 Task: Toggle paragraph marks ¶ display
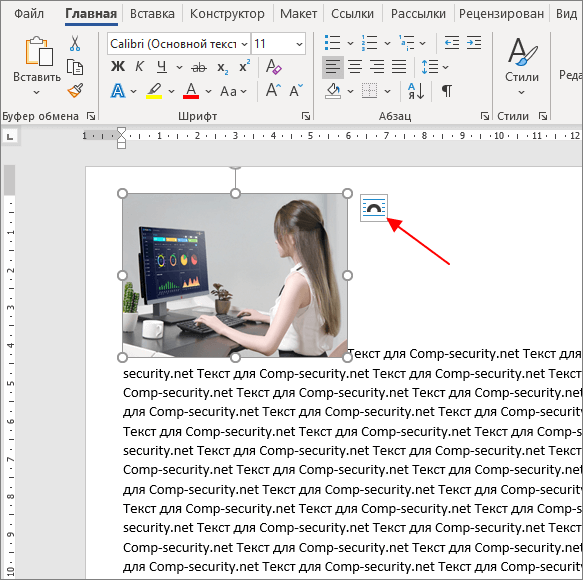[447, 91]
